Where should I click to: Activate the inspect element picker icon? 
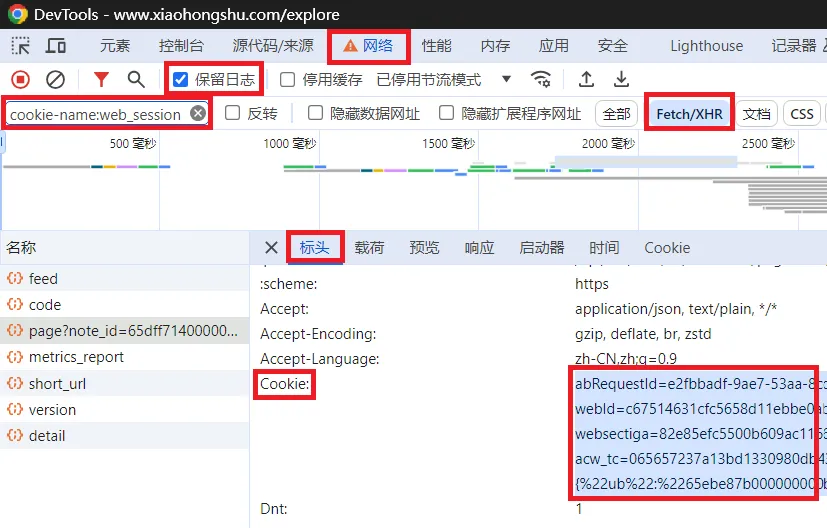coord(21,46)
